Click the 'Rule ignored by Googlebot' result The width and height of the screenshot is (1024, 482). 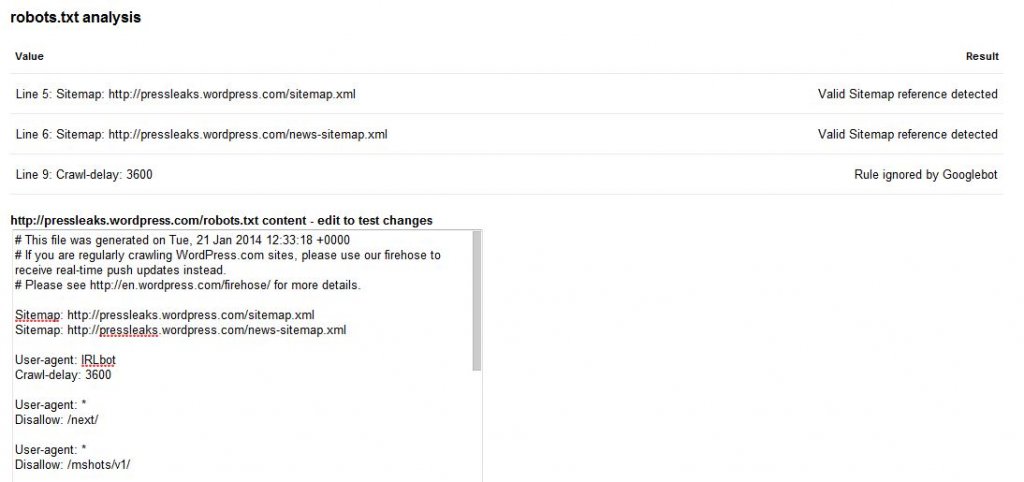pyautogui.click(x=925, y=175)
